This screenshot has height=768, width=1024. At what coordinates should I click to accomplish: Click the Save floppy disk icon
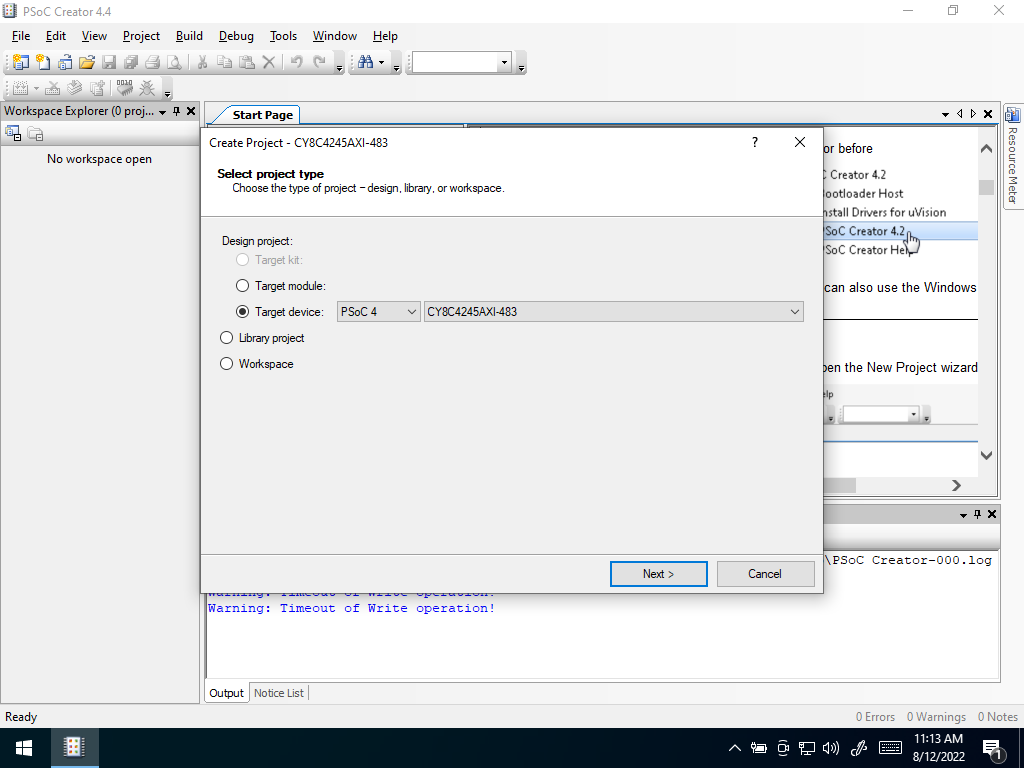[x=109, y=62]
